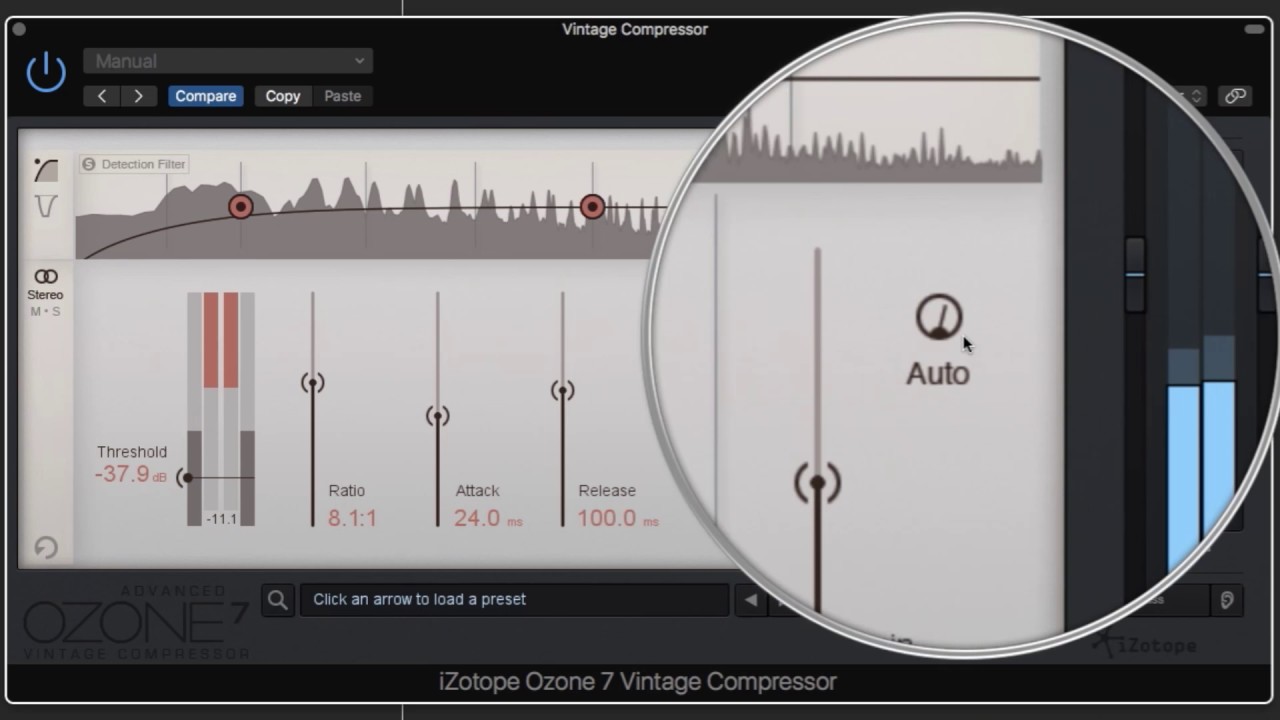This screenshot has height=720, width=1280.
Task: Click the Threshold slider handle
Action: [186, 478]
